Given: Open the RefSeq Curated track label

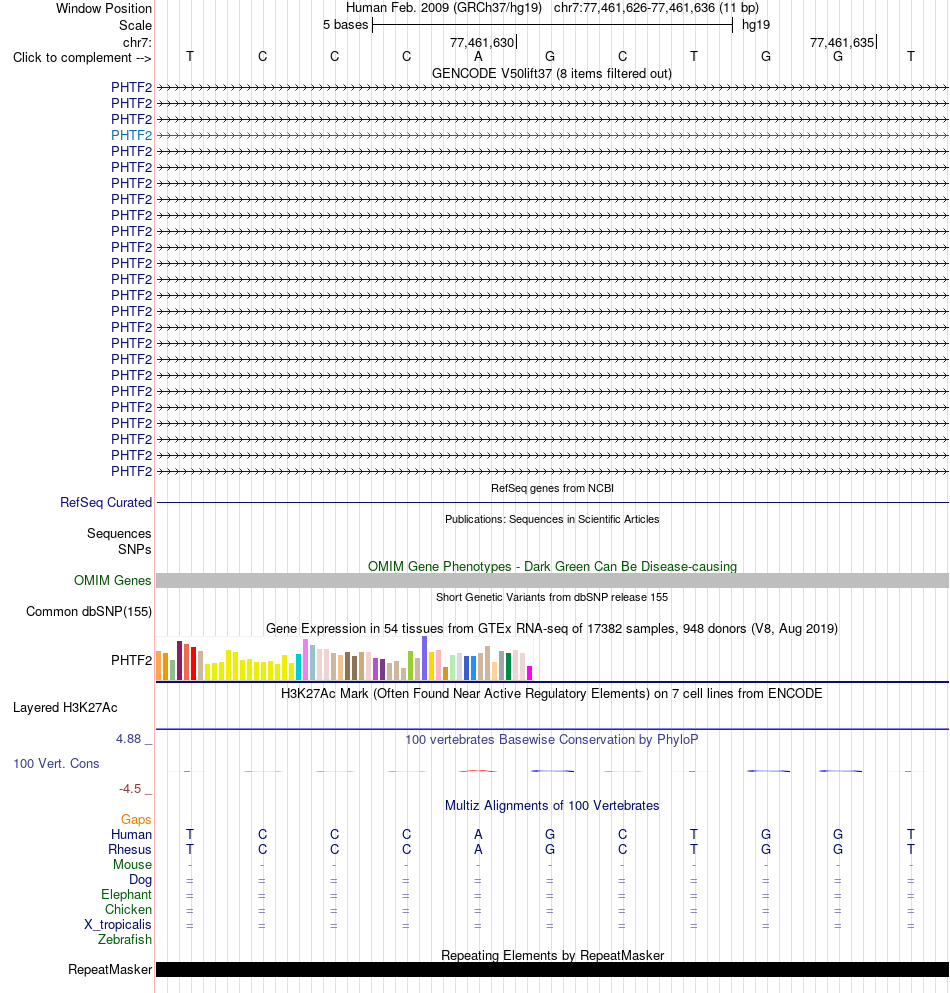Looking at the screenshot, I should pos(106,502).
